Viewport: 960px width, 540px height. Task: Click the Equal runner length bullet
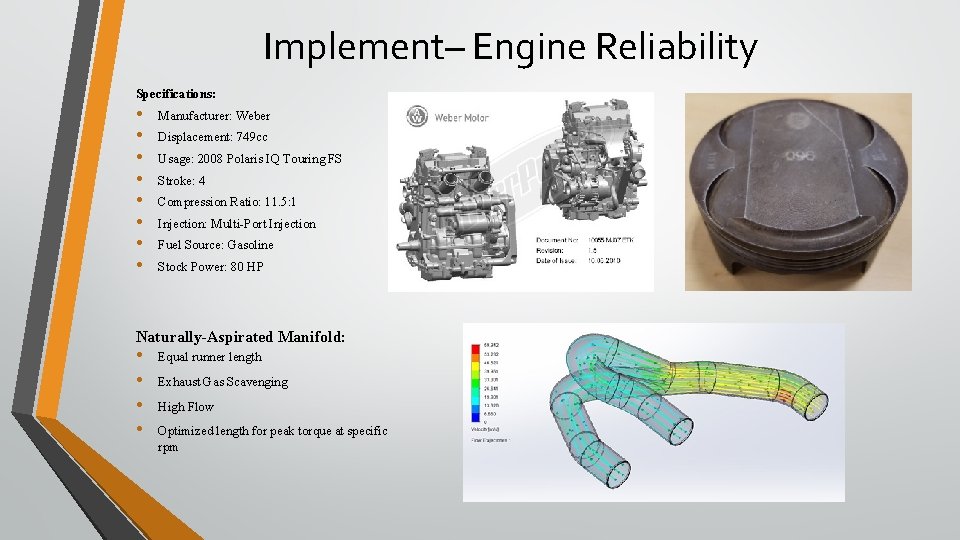pos(209,357)
